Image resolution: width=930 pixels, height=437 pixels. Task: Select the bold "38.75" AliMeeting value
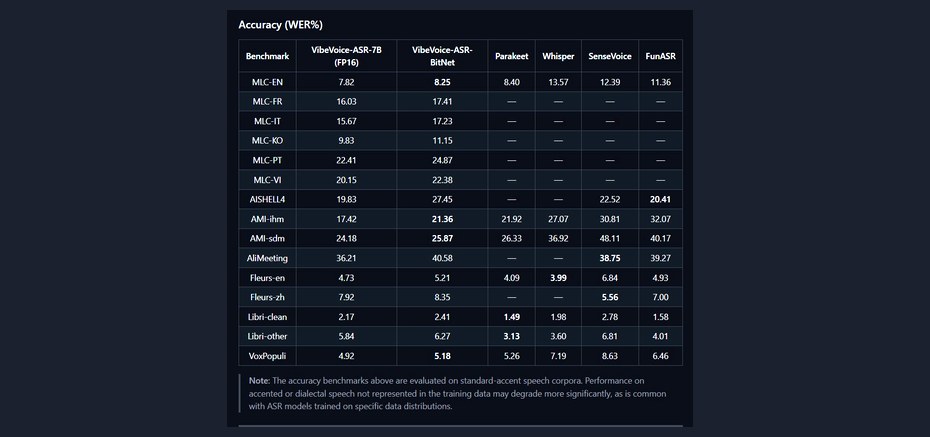pos(610,258)
